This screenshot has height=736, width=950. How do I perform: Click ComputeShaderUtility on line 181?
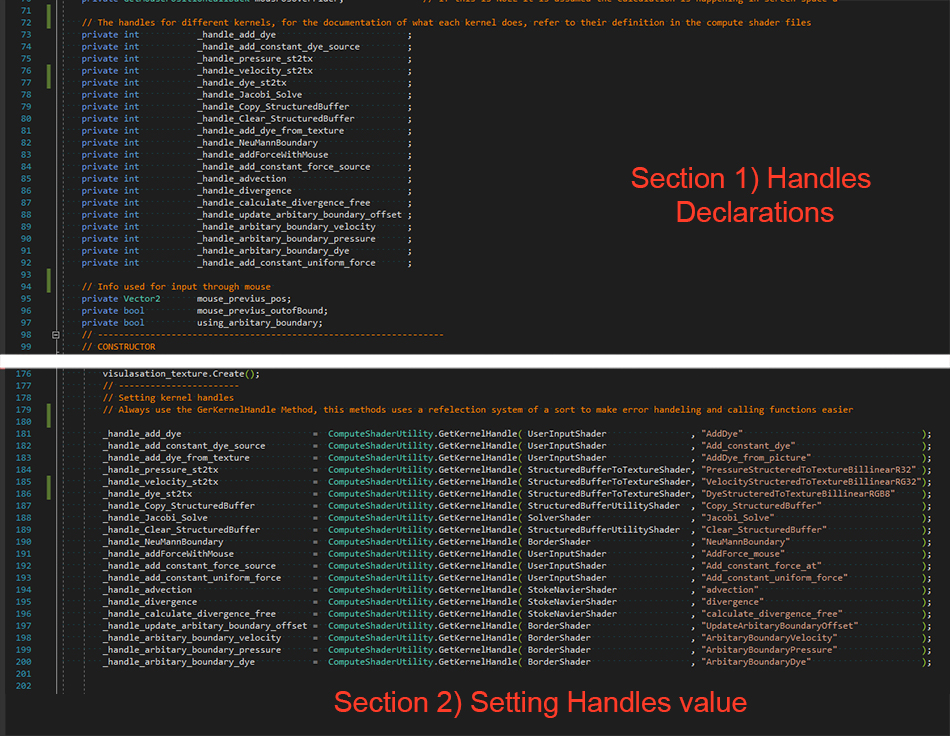pos(380,434)
